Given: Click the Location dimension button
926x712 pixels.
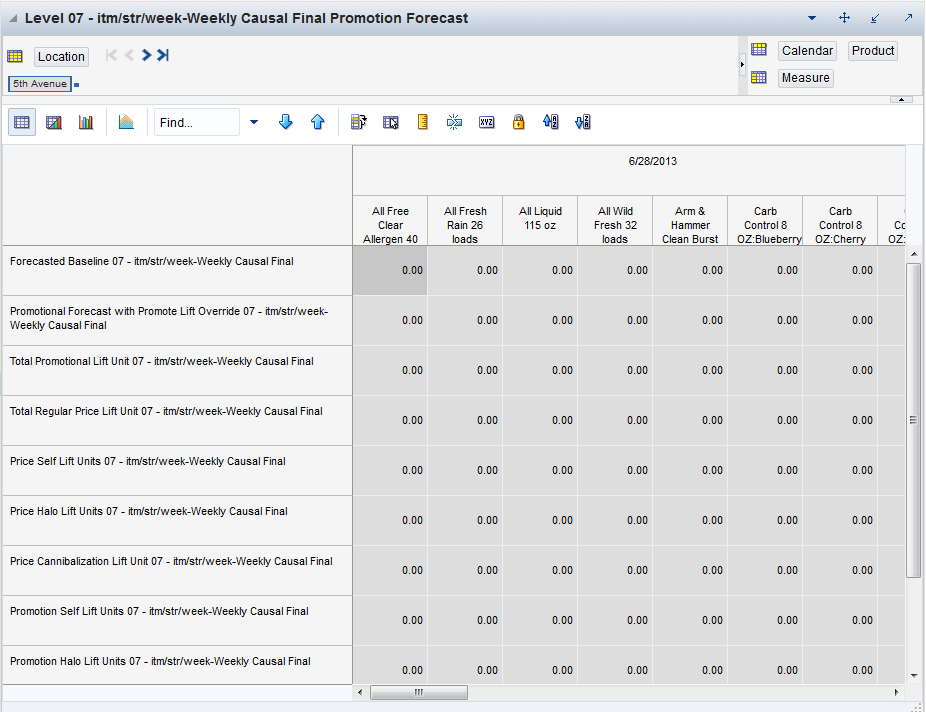Looking at the screenshot, I should coord(61,57).
